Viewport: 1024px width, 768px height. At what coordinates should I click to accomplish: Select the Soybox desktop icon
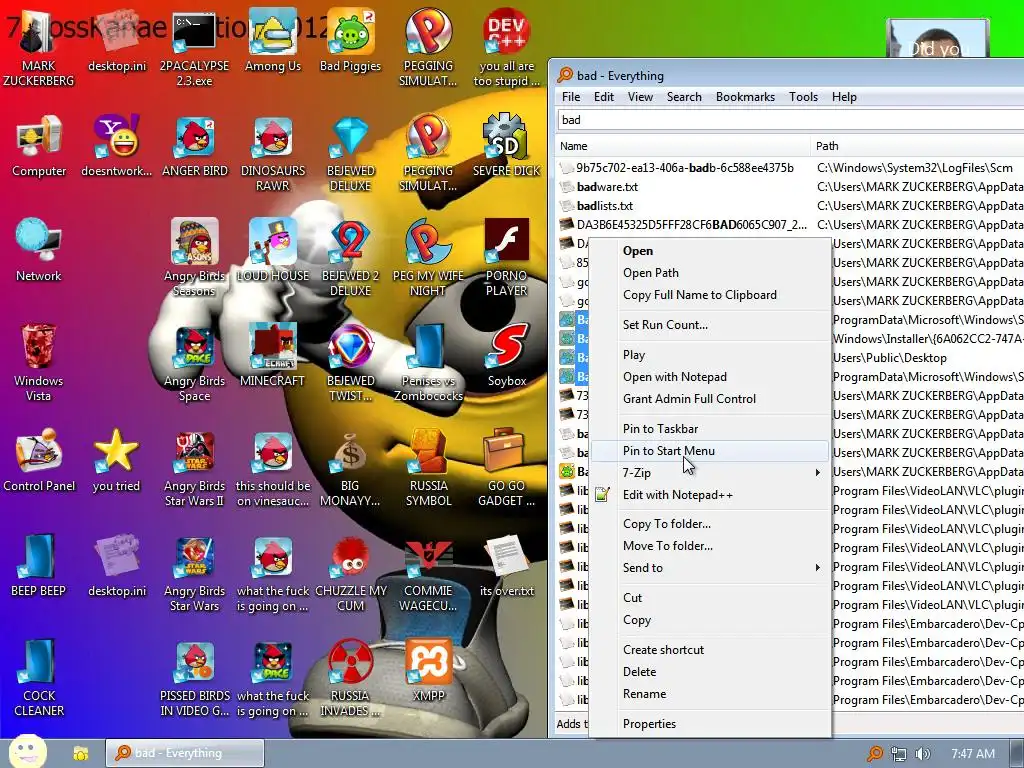[507, 357]
